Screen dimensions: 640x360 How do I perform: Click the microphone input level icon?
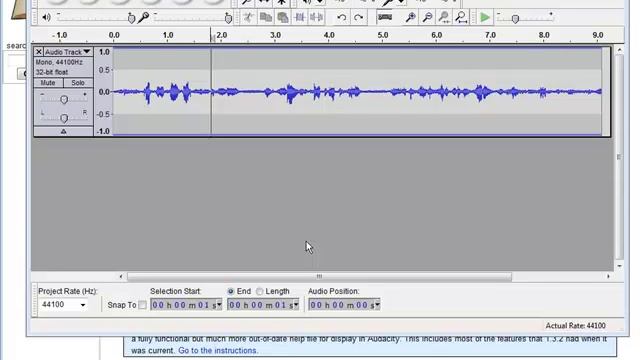(x=143, y=18)
